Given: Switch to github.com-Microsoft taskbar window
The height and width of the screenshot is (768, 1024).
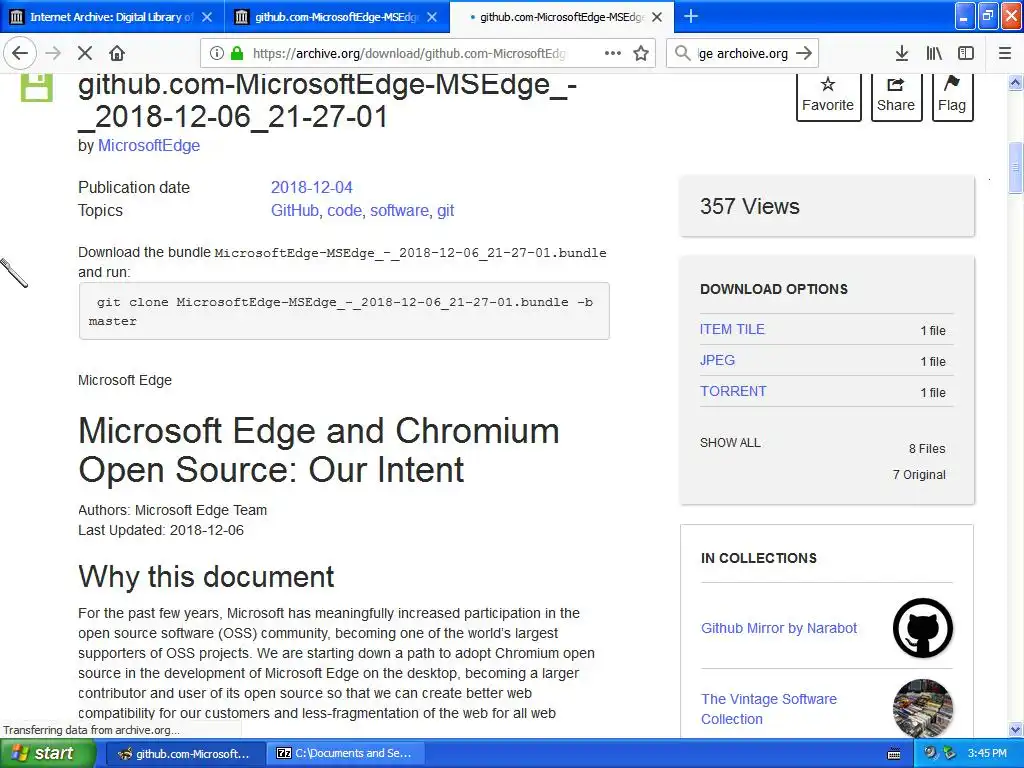Looking at the screenshot, I should coord(184,754).
